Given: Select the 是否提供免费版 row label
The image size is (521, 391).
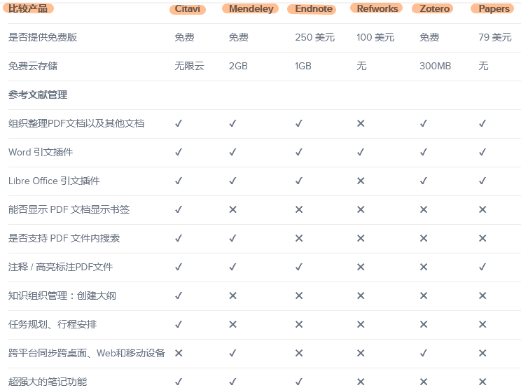Looking at the screenshot, I should point(43,37).
